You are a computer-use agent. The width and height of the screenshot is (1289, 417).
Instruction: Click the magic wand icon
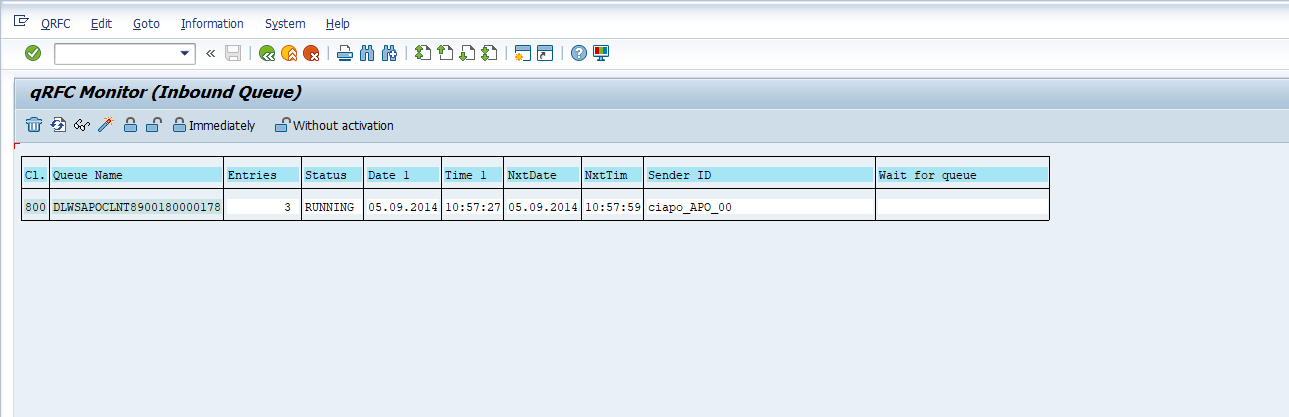(105, 125)
